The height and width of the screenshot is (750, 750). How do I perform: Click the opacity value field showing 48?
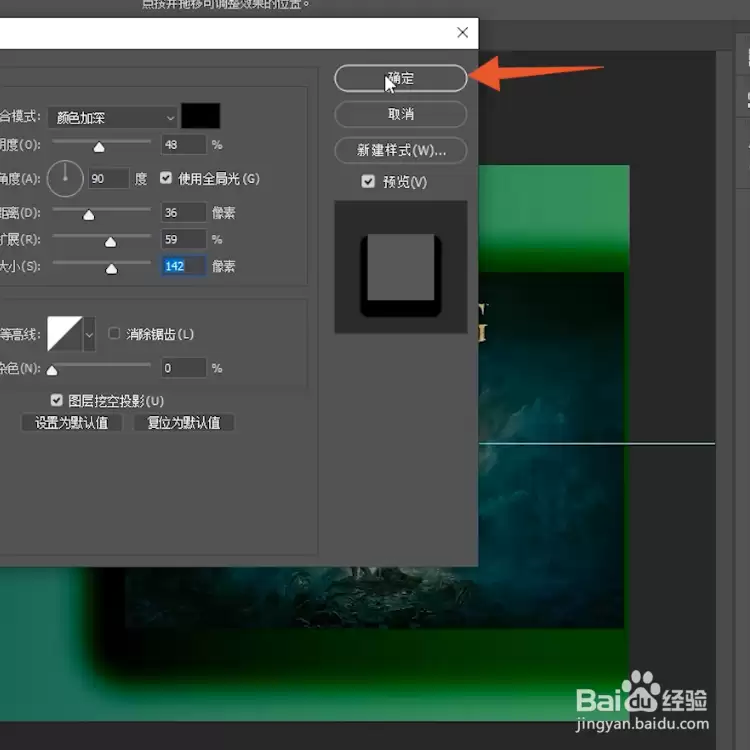tap(184, 144)
